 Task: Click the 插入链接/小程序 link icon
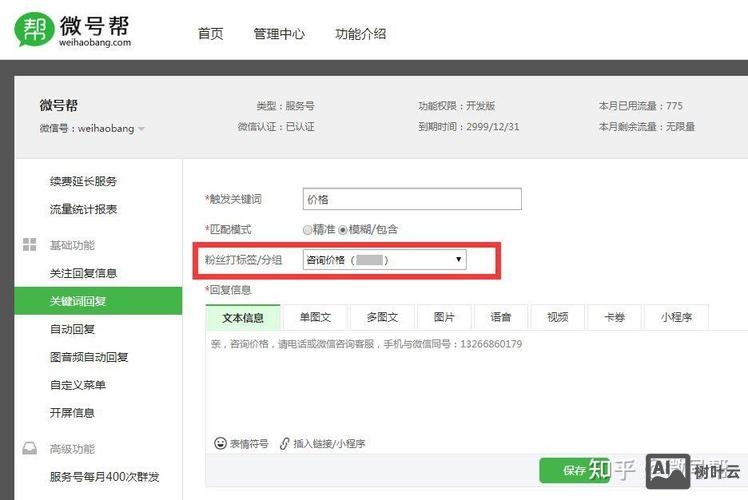[x=284, y=443]
